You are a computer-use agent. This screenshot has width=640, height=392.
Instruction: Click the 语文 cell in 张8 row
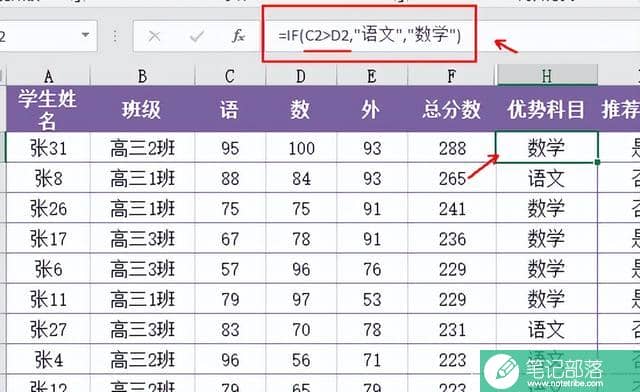547,178
